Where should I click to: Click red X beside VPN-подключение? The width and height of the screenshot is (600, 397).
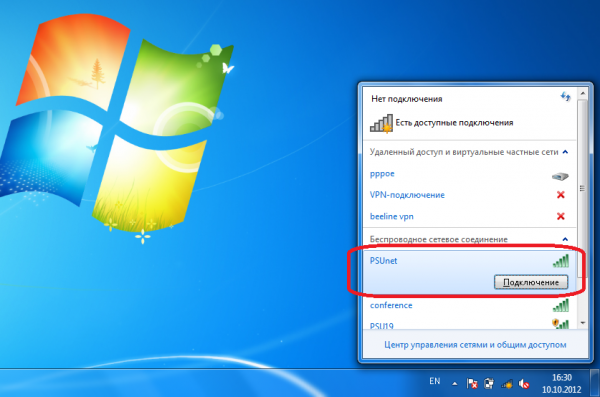[561, 195]
